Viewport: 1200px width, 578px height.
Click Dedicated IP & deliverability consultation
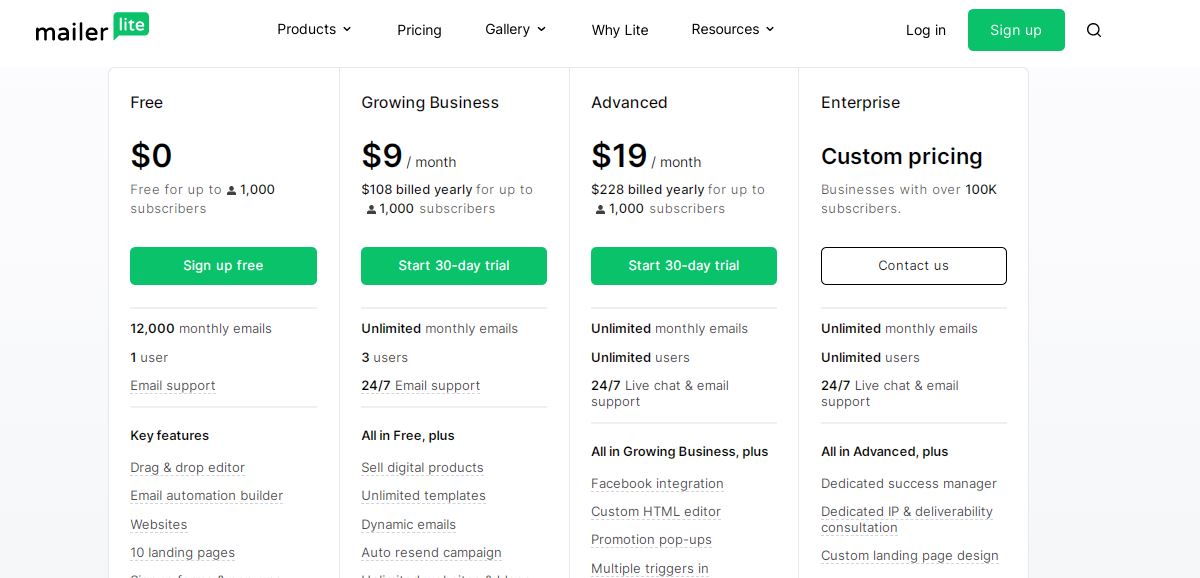point(907,520)
